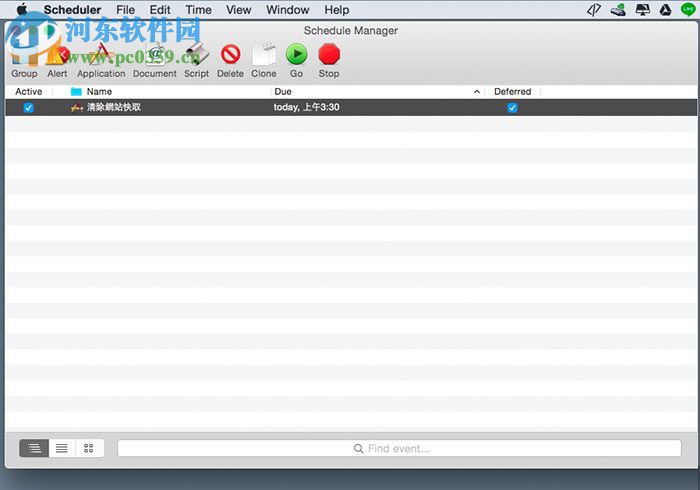
Task: Click the LINE menu bar icon
Action: [x=688, y=9]
